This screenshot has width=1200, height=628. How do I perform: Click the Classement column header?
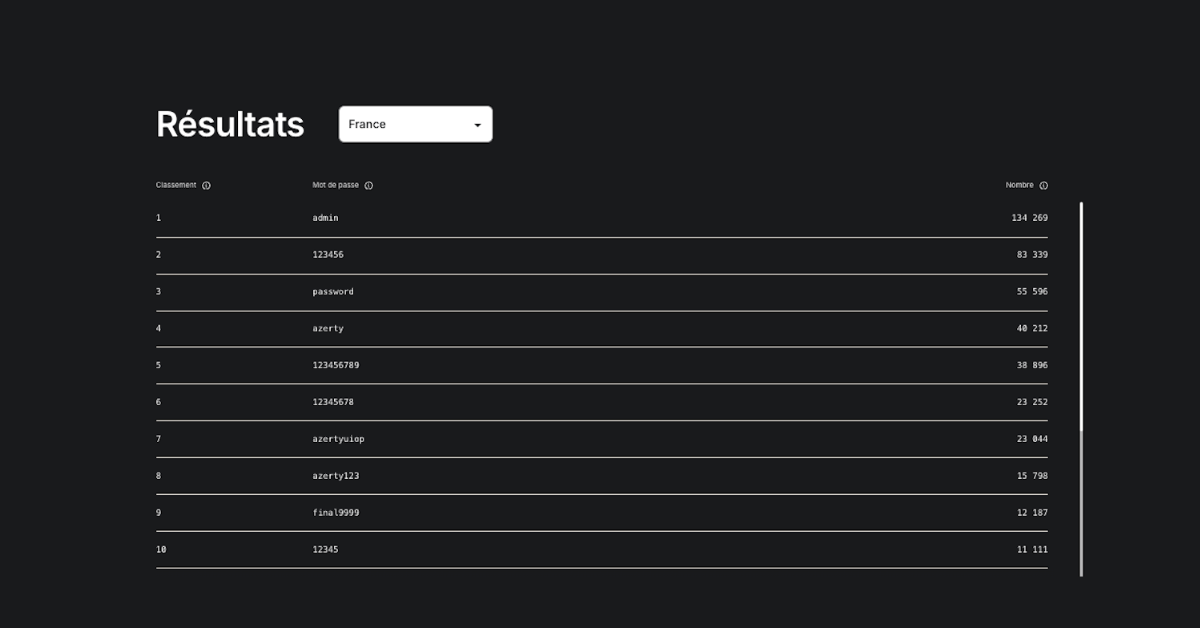tap(176, 185)
